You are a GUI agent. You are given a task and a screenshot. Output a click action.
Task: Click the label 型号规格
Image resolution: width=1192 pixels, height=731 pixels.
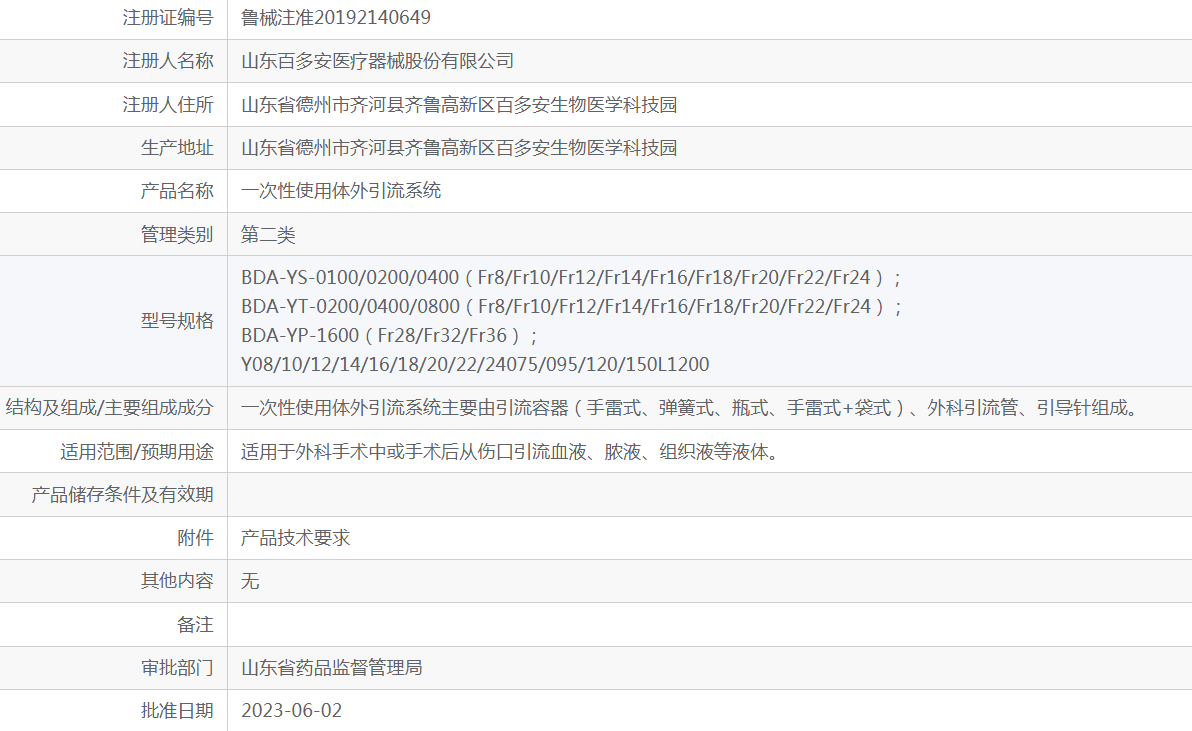[x=177, y=321]
